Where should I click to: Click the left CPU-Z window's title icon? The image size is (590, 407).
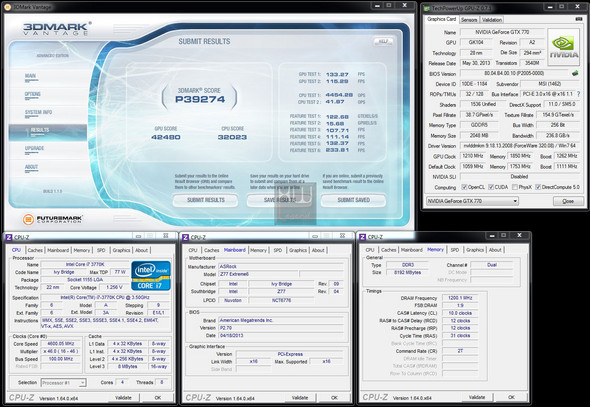coord(9,237)
